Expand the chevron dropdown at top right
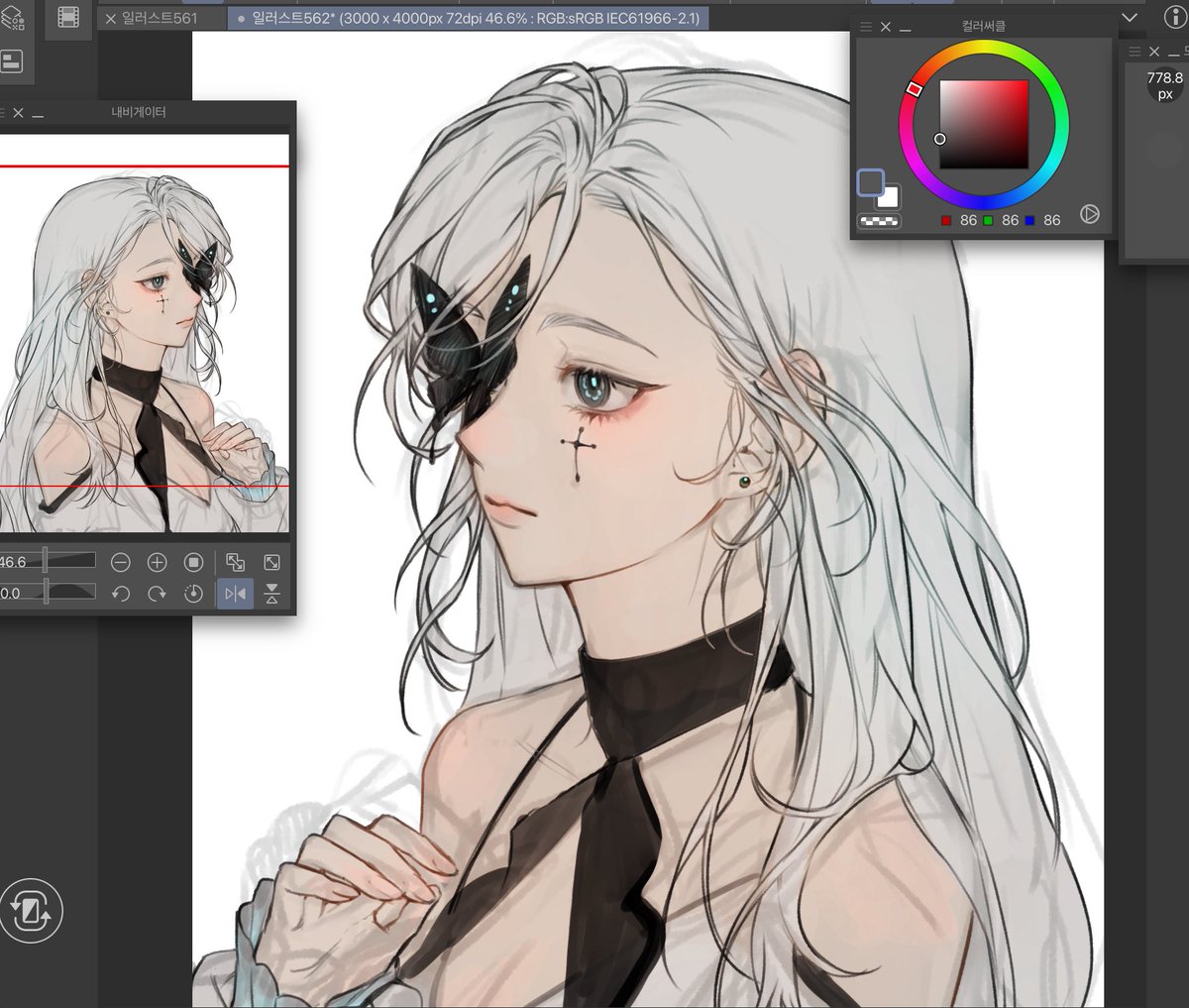This screenshot has height=1008, width=1189. (x=1130, y=18)
